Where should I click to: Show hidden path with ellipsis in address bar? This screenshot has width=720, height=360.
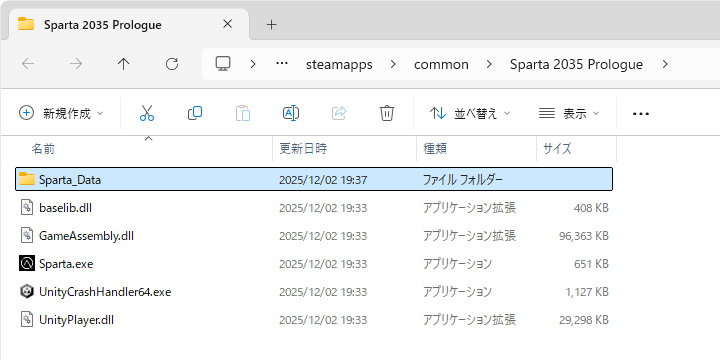pos(281,64)
